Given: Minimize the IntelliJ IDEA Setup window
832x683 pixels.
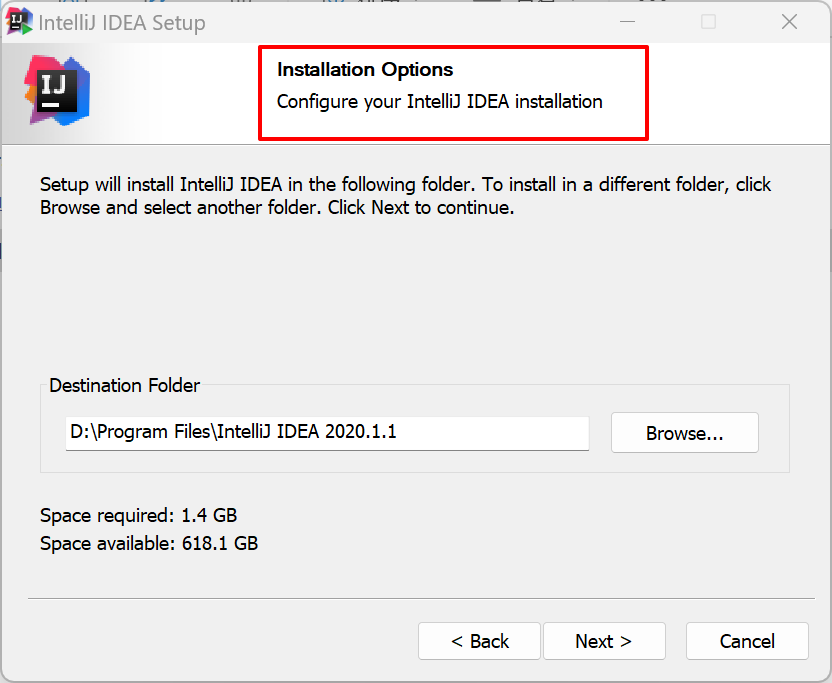Looking at the screenshot, I should (627, 22).
